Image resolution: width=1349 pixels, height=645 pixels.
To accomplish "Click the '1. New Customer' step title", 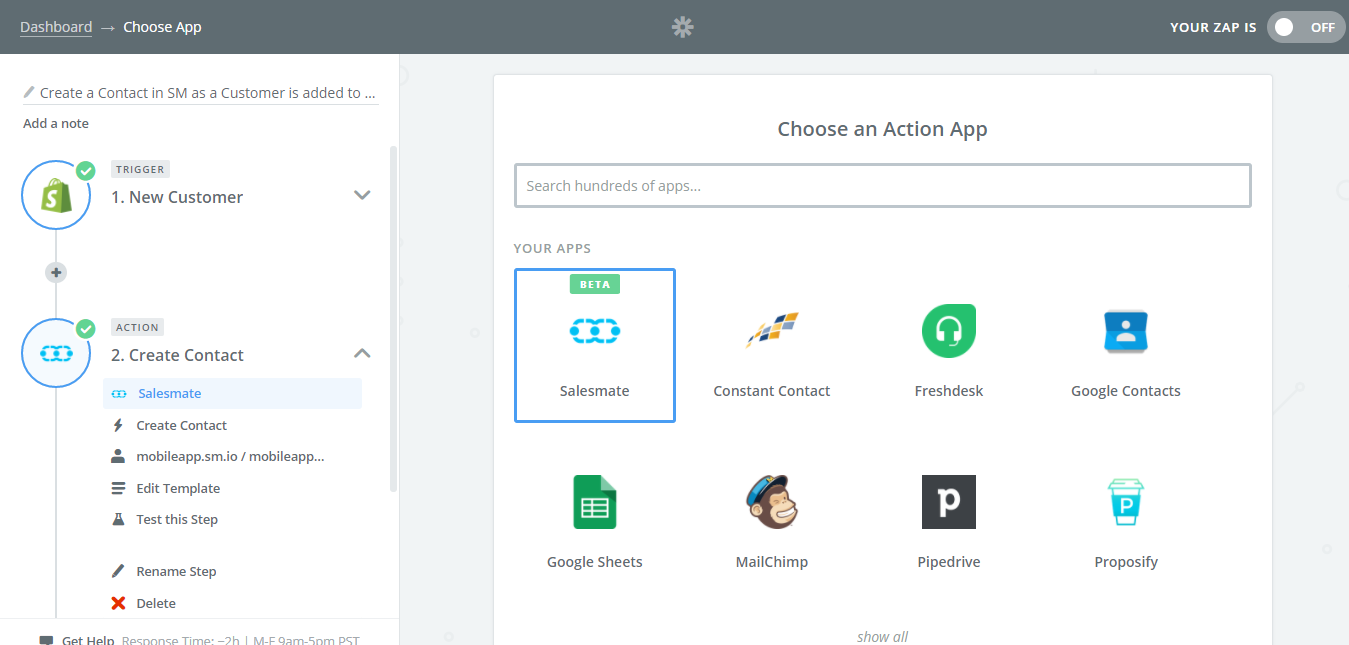I will 177,197.
